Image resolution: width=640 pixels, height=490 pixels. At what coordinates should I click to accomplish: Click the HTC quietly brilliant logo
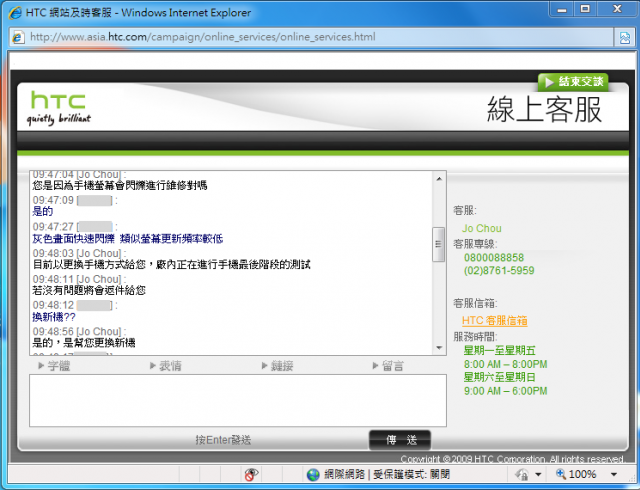(58, 108)
